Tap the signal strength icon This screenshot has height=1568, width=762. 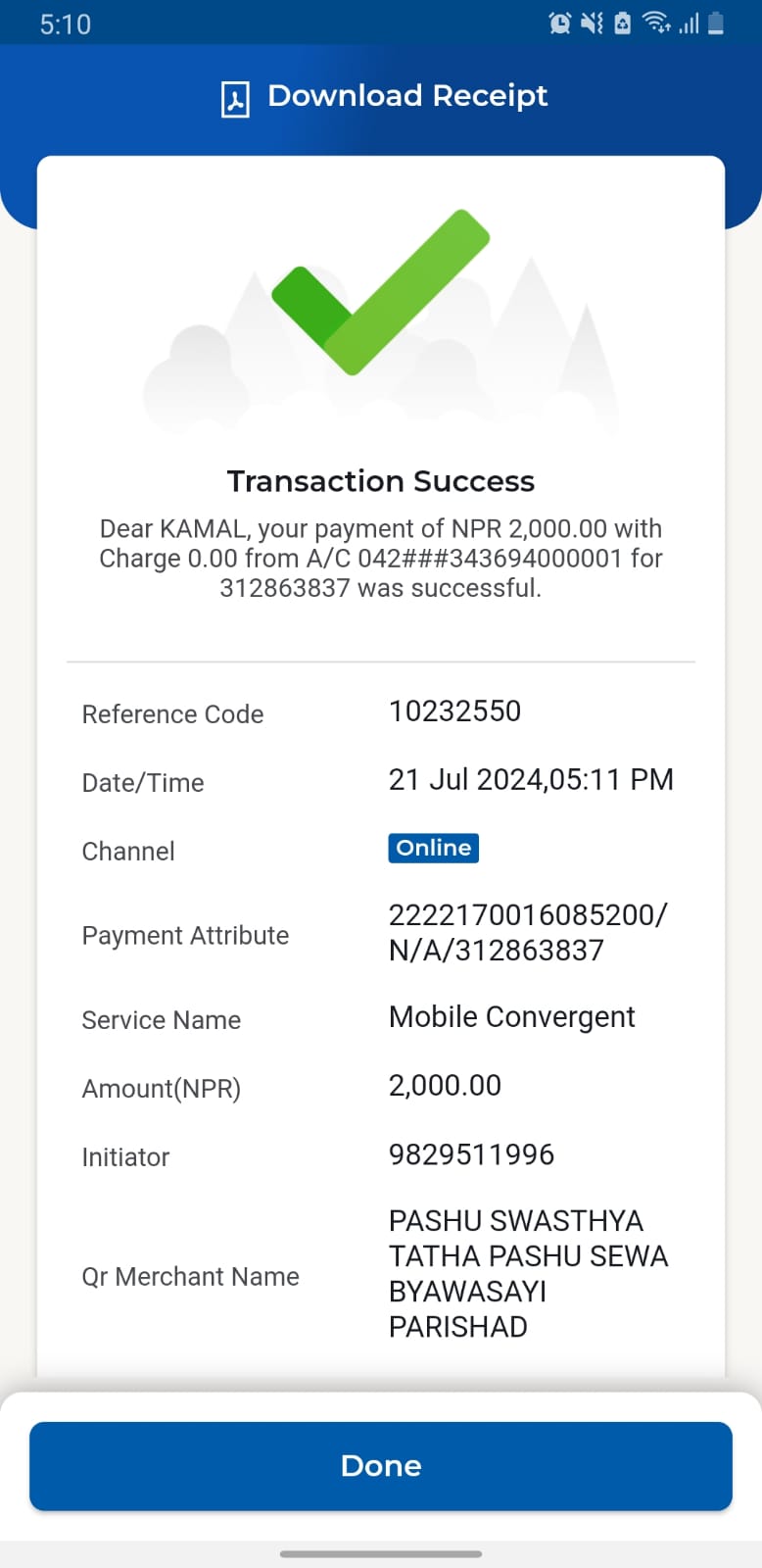690,23
